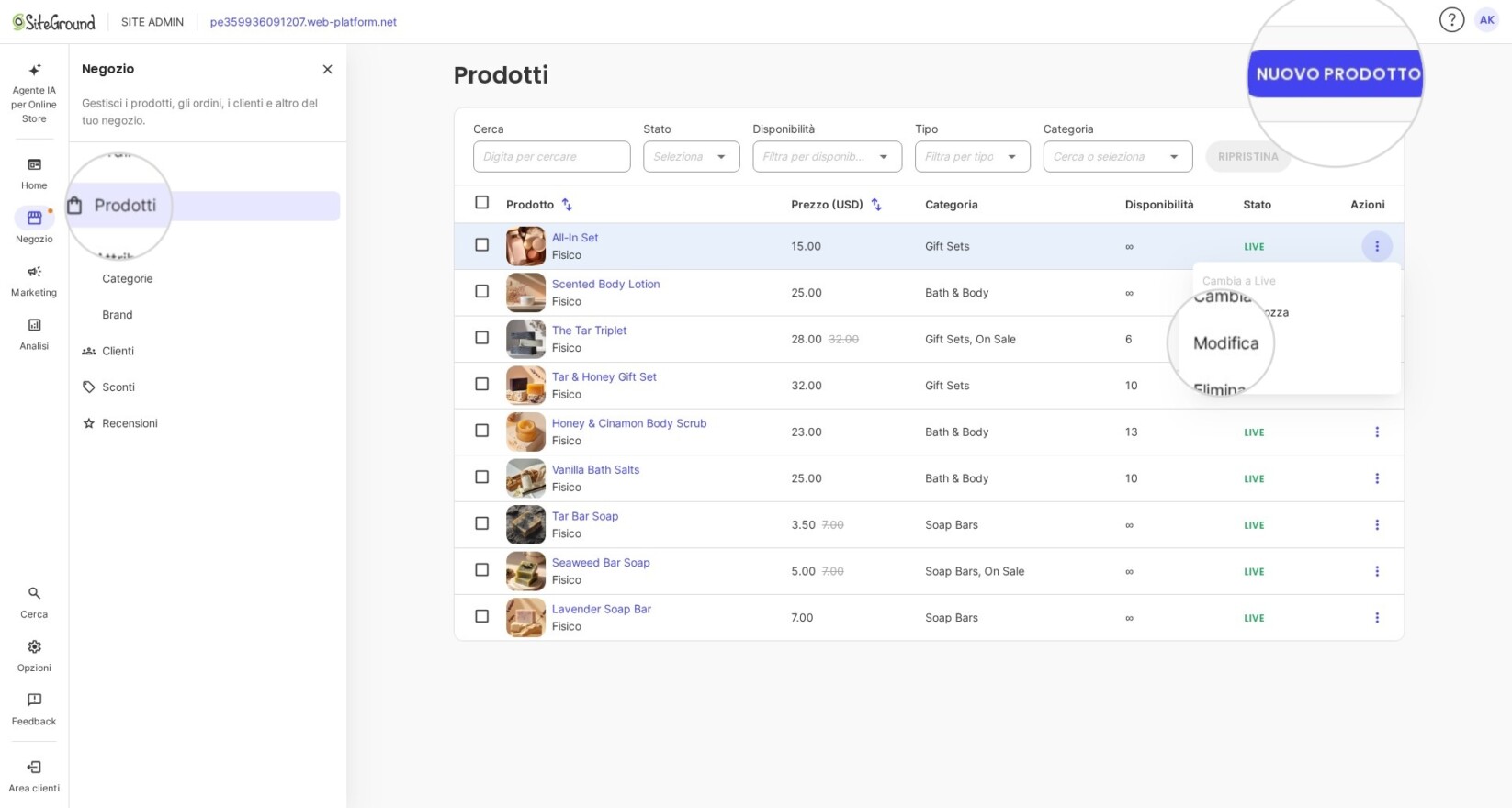1512x808 pixels.
Task: Open Honey & Cinamon Body Scrub link
Action: [x=629, y=423]
